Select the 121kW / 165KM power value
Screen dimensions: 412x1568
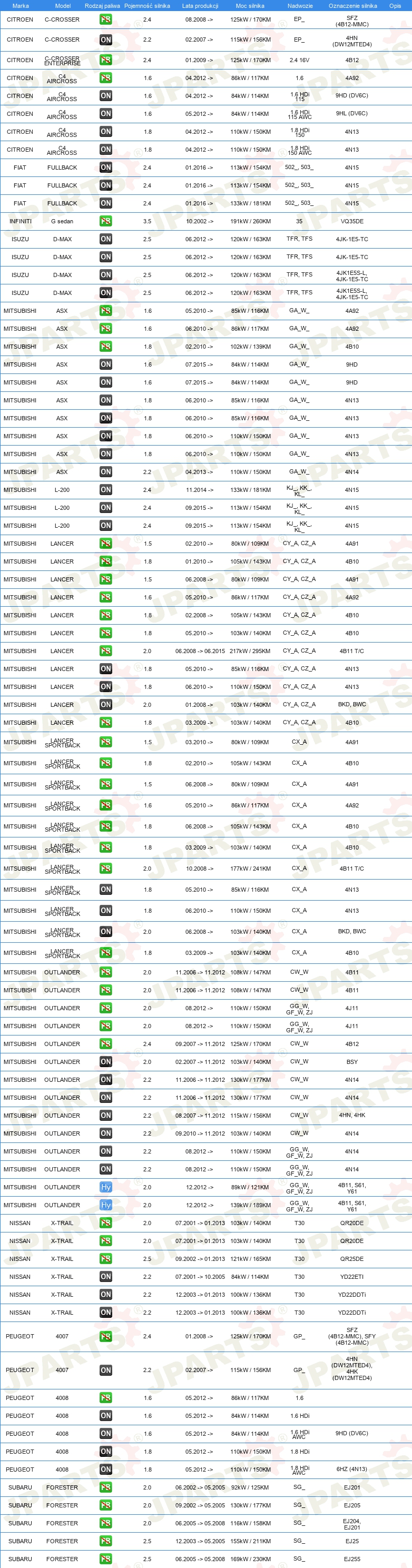[x=250, y=1259]
